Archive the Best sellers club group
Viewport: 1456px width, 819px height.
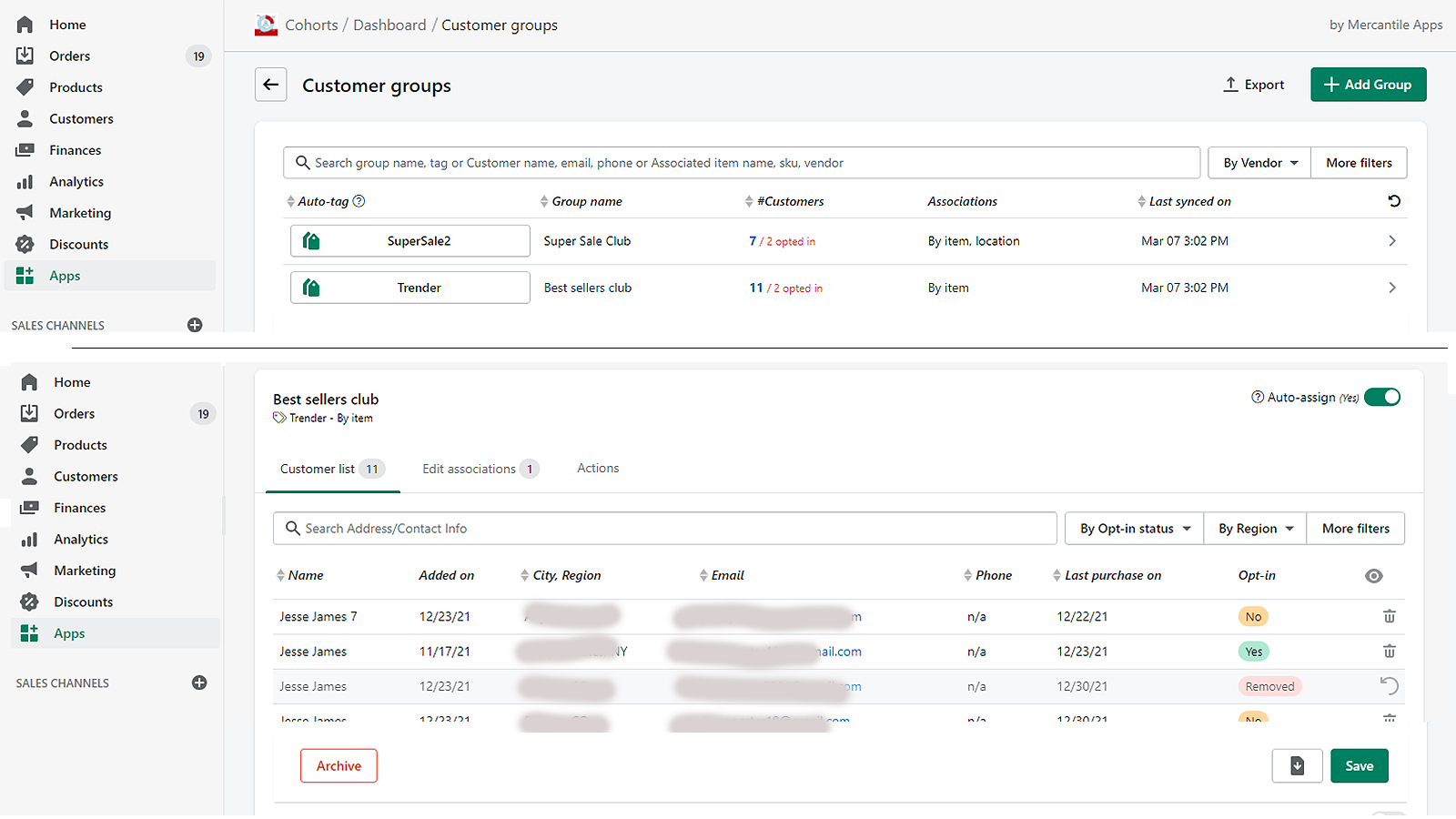tap(338, 765)
